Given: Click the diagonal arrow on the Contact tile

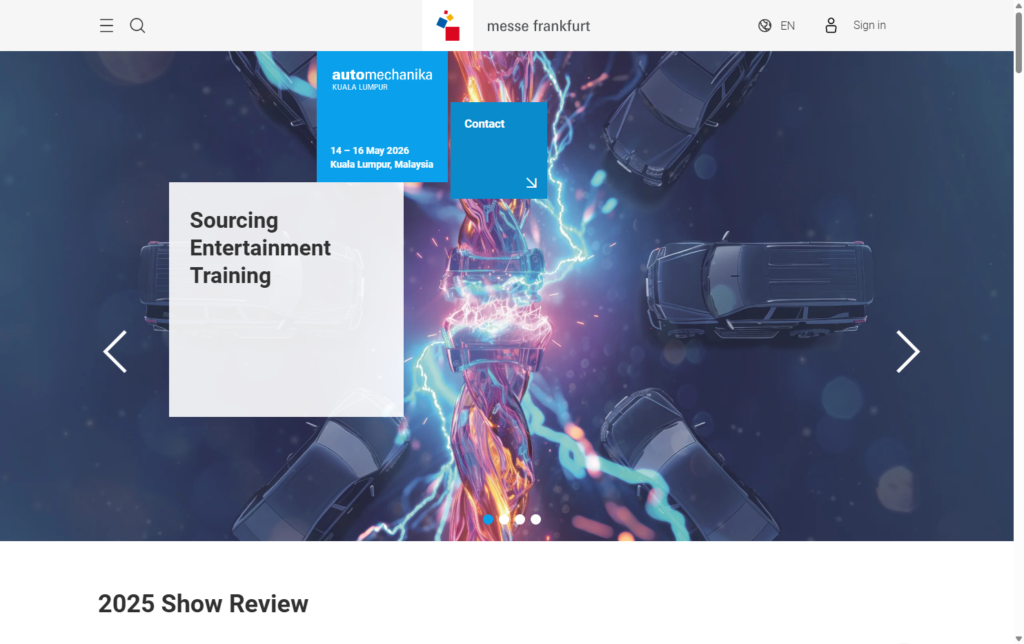Looking at the screenshot, I should tap(531, 182).
